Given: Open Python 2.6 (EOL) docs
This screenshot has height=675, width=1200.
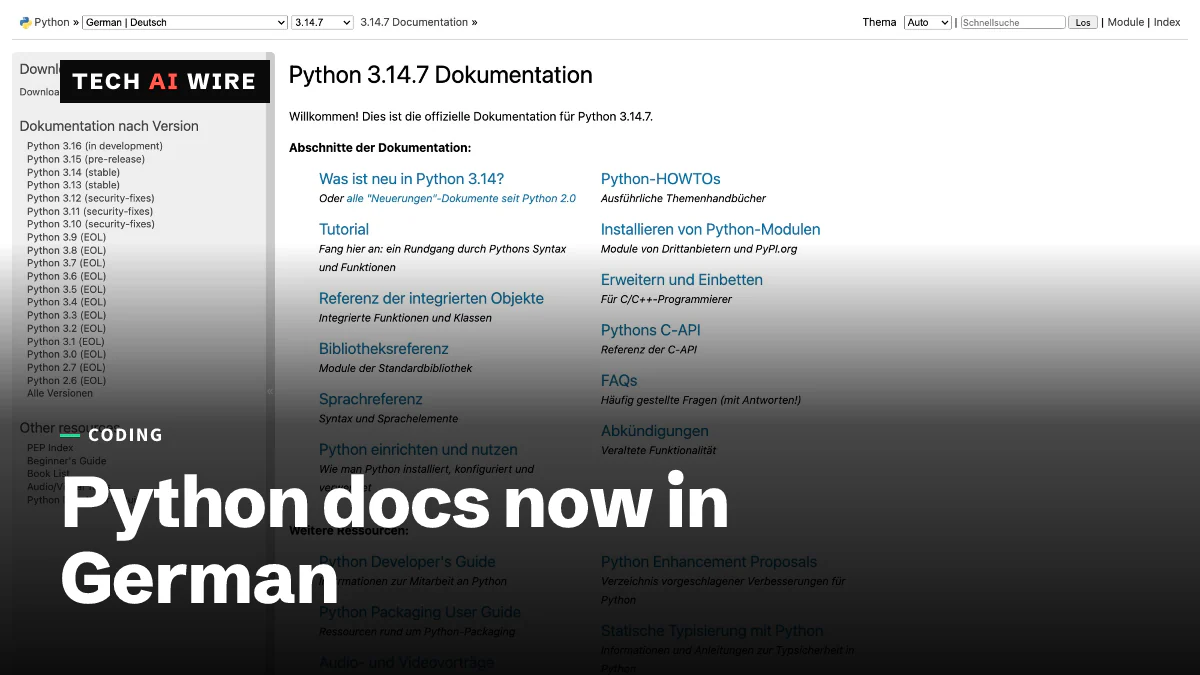Looking at the screenshot, I should coord(66,380).
